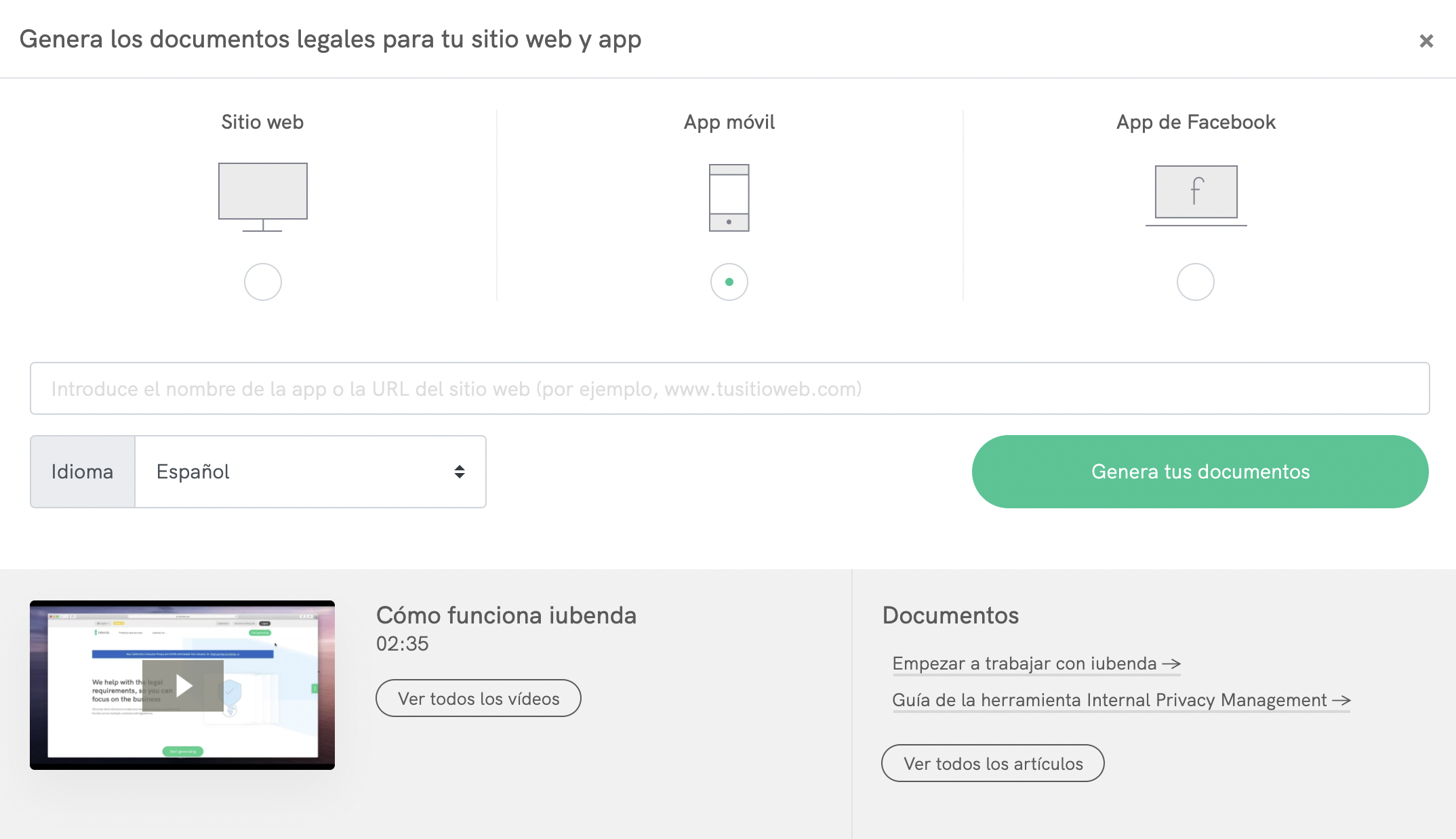Focus the app name or URL input field
This screenshot has width=1456, height=839.
pos(729,388)
